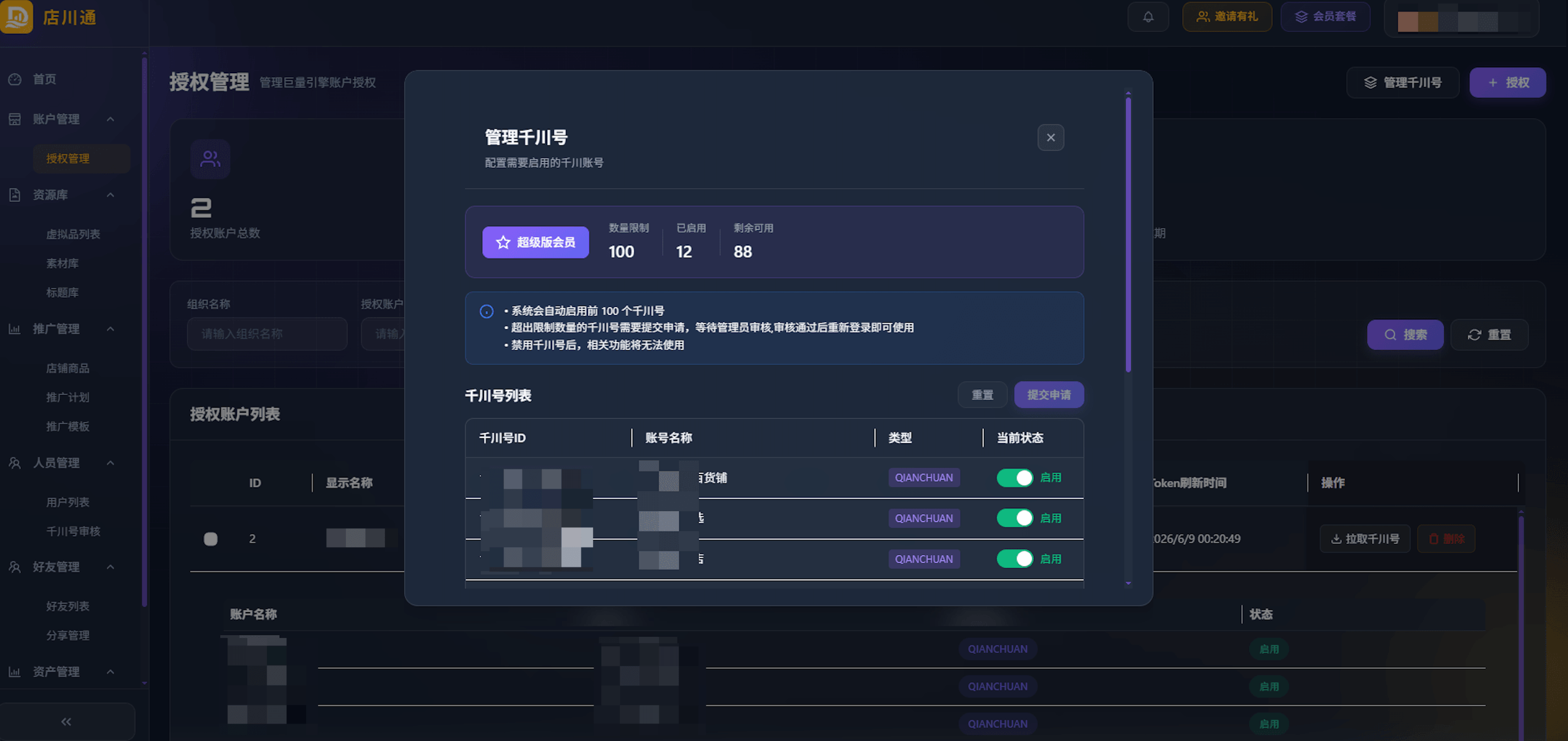The height and width of the screenshot is (741, 1568).
Task: Click the 搜索 search button
Action: [1406, 335]
